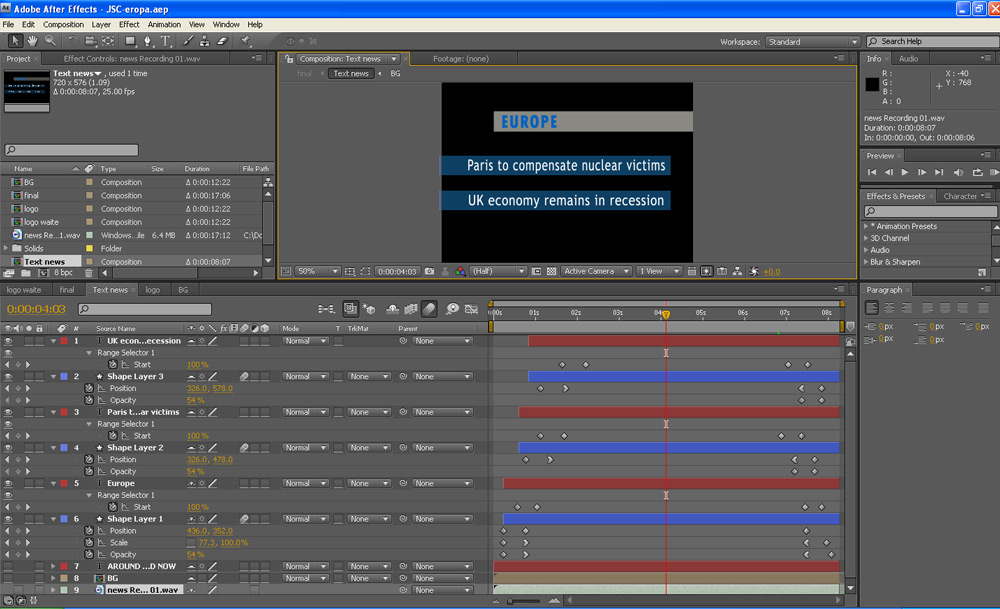
Task: Open the Workspace dropdown showing Standard
Action: click(812, 41)
